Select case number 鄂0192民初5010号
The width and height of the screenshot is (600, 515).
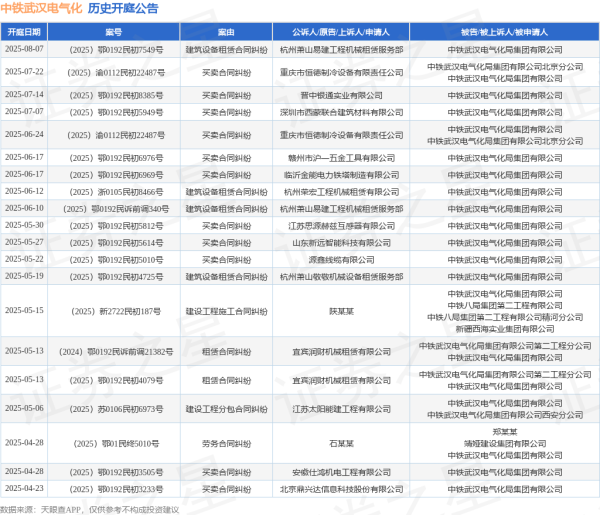[x=116, y=260]
